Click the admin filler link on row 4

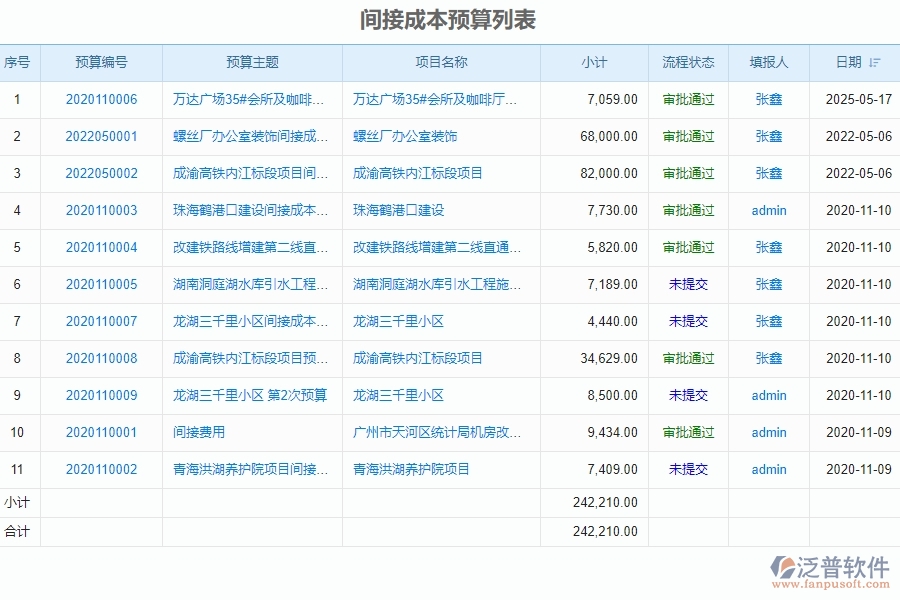coord(768,210)
